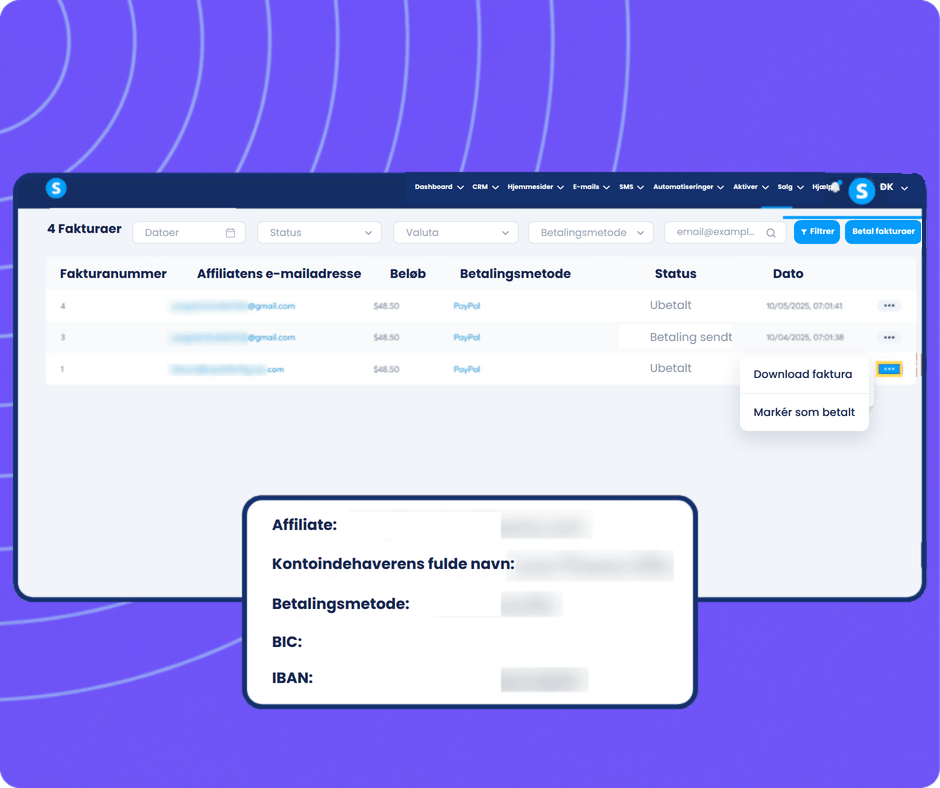Select Markér som betalt menu entry
940x788 pixels.
pyautogui.click(x=804, y=412)
